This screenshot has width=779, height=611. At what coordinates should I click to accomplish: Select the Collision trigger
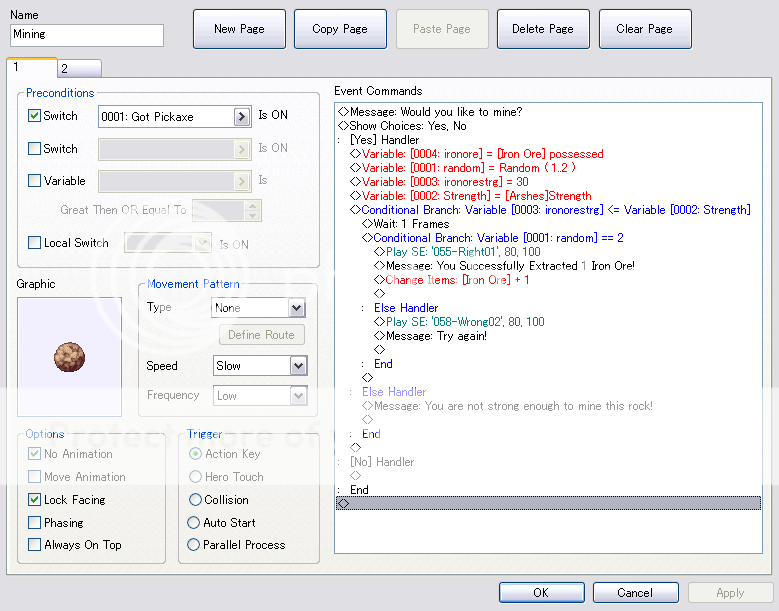(x=195, y=500)
